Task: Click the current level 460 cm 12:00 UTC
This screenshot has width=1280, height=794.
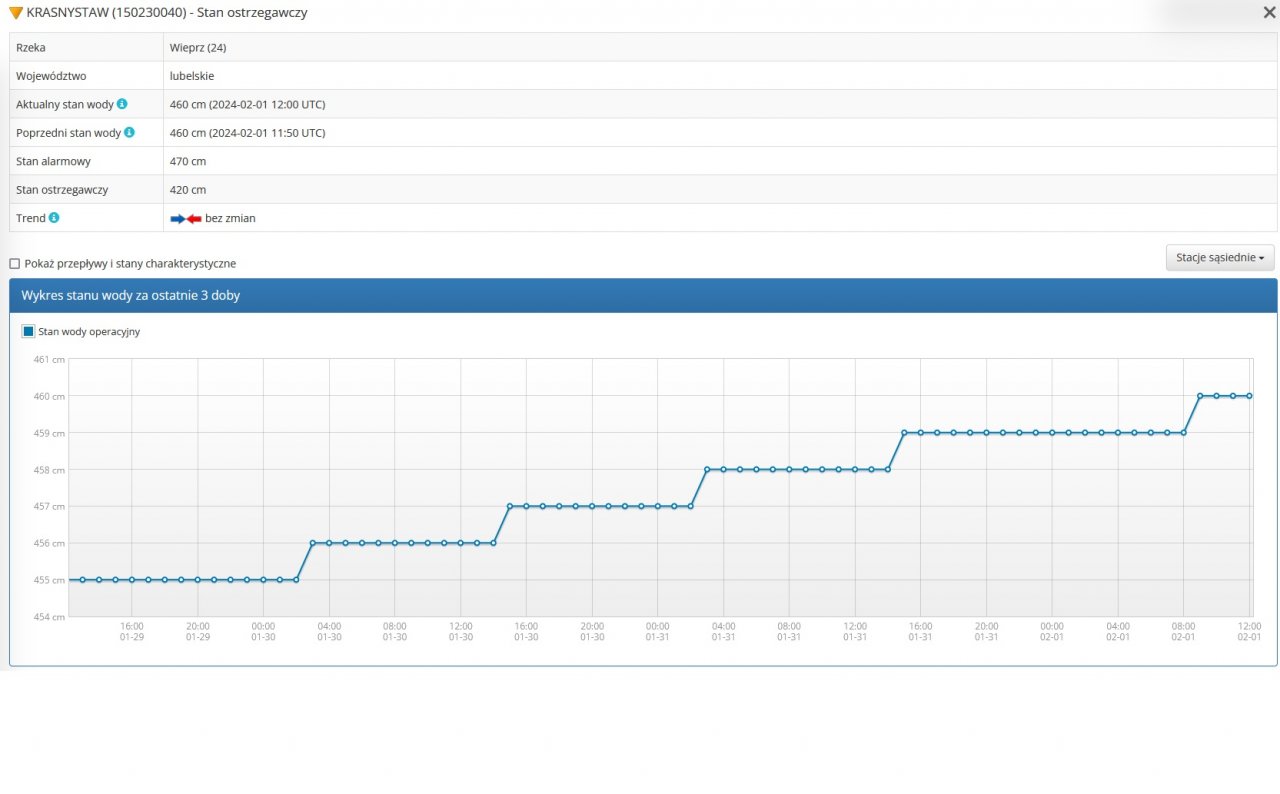Action: coord(247,104)
